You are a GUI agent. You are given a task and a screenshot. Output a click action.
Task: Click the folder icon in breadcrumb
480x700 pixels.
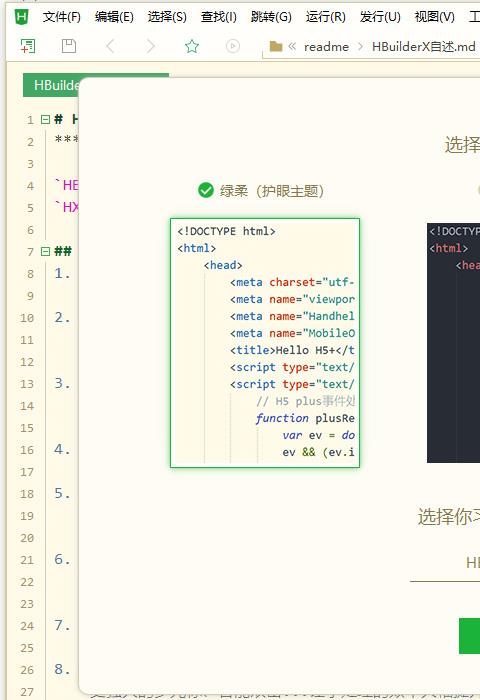(x=276, y=46)
